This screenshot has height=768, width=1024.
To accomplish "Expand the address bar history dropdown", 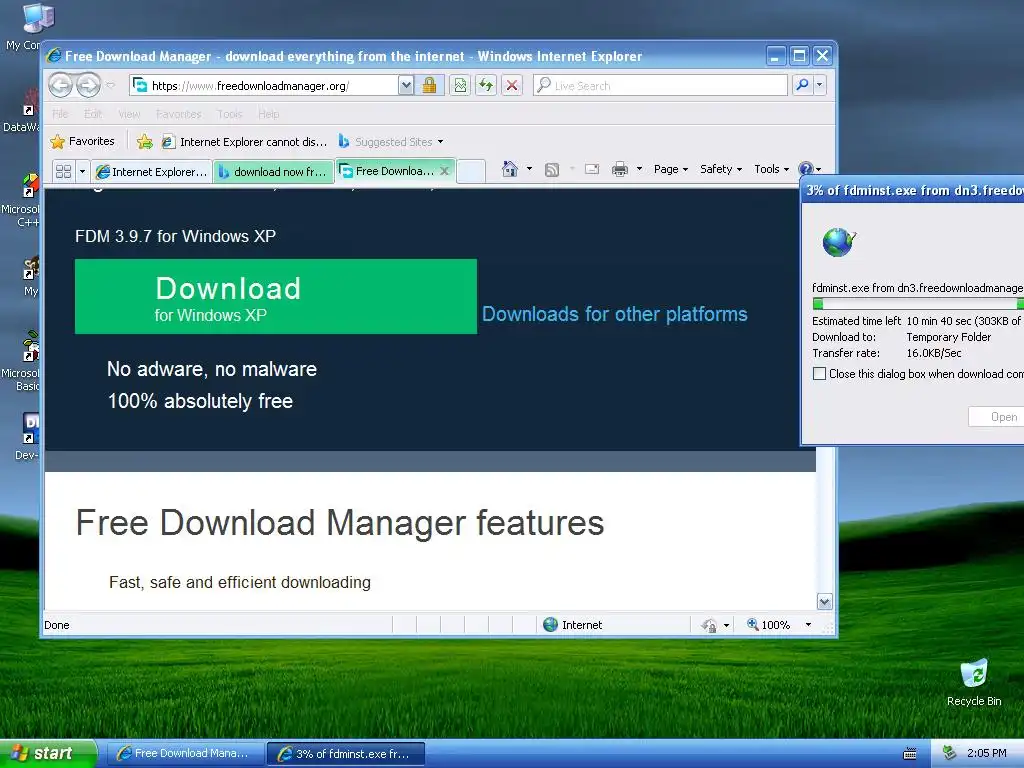I will pyautogui.click(x=406, y=86).
